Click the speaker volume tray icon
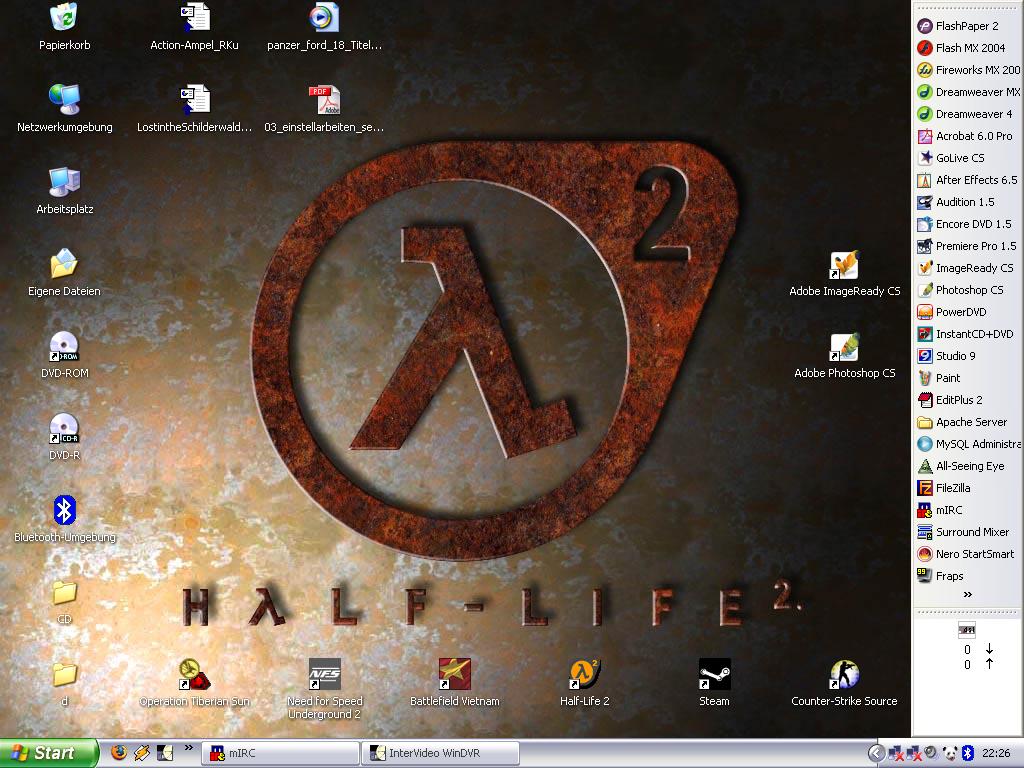Image resolution: width=1024 pixels, height=768 pixels. [x=931, y=752]
